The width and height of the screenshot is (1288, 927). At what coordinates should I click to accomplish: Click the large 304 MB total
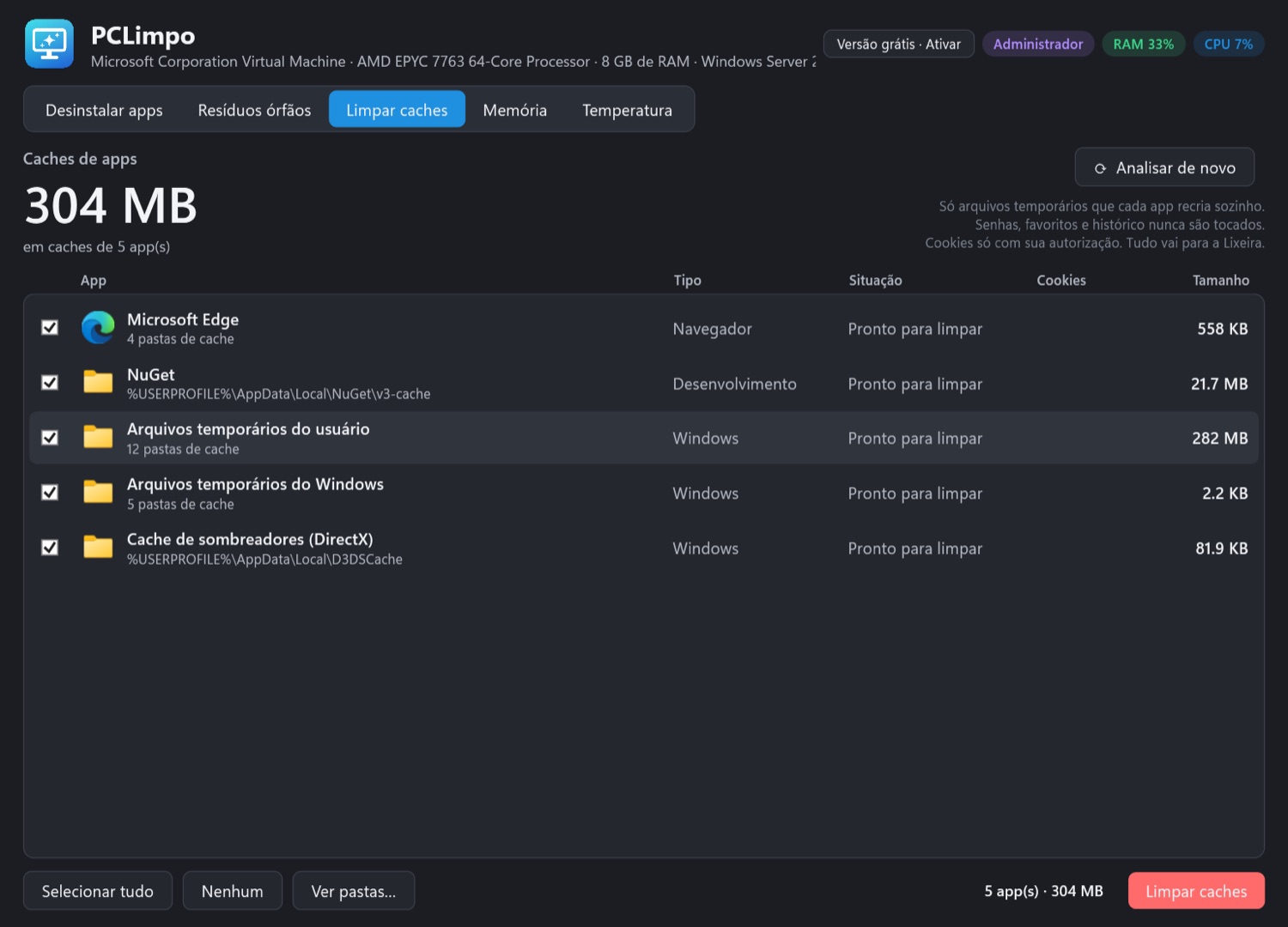pos(111,206)
